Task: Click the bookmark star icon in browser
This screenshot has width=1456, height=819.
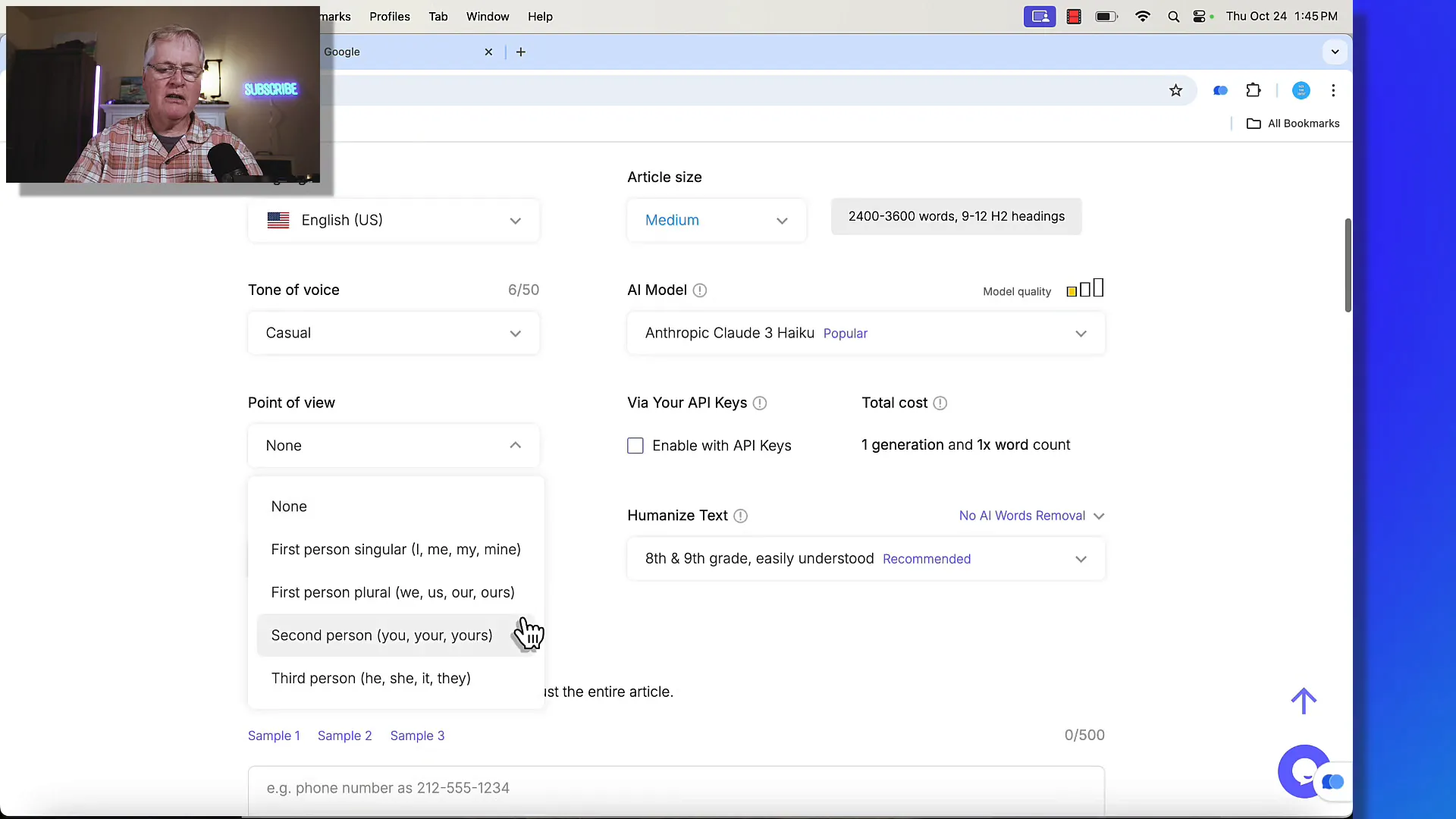Action: [1176, 91]
